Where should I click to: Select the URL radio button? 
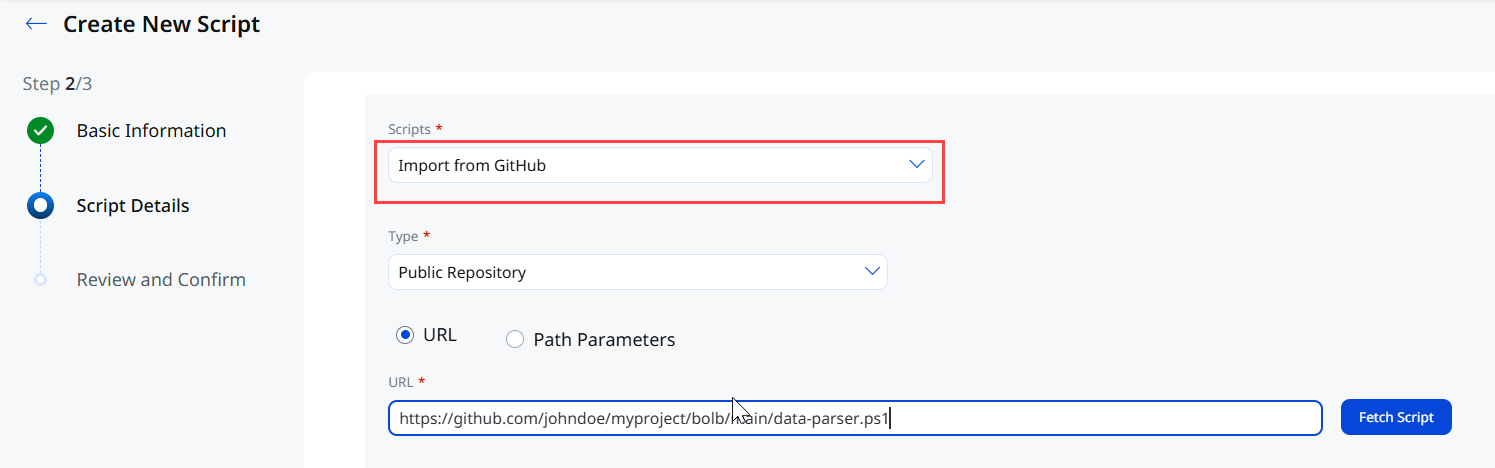tap(405, 336)
